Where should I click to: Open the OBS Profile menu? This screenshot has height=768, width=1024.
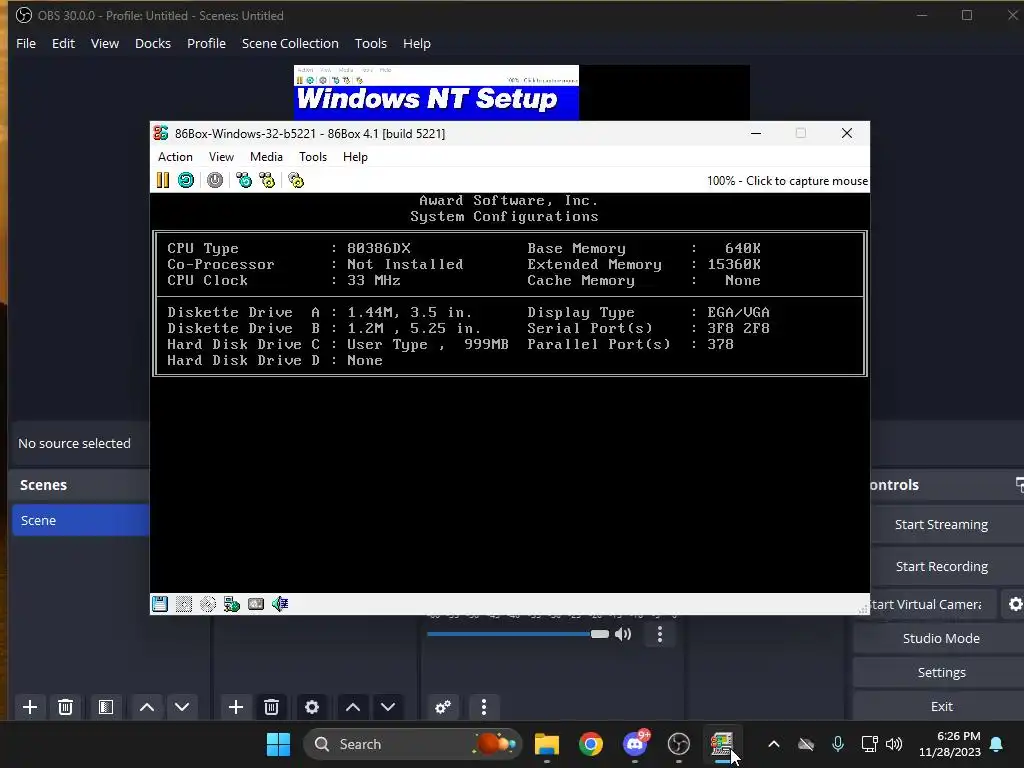tap(206, 43)
